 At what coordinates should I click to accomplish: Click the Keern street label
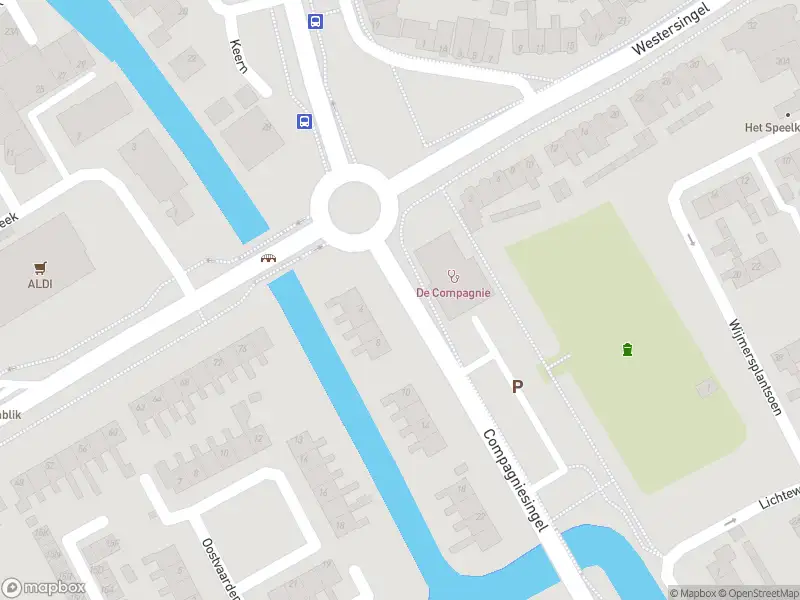coord(239,56)
